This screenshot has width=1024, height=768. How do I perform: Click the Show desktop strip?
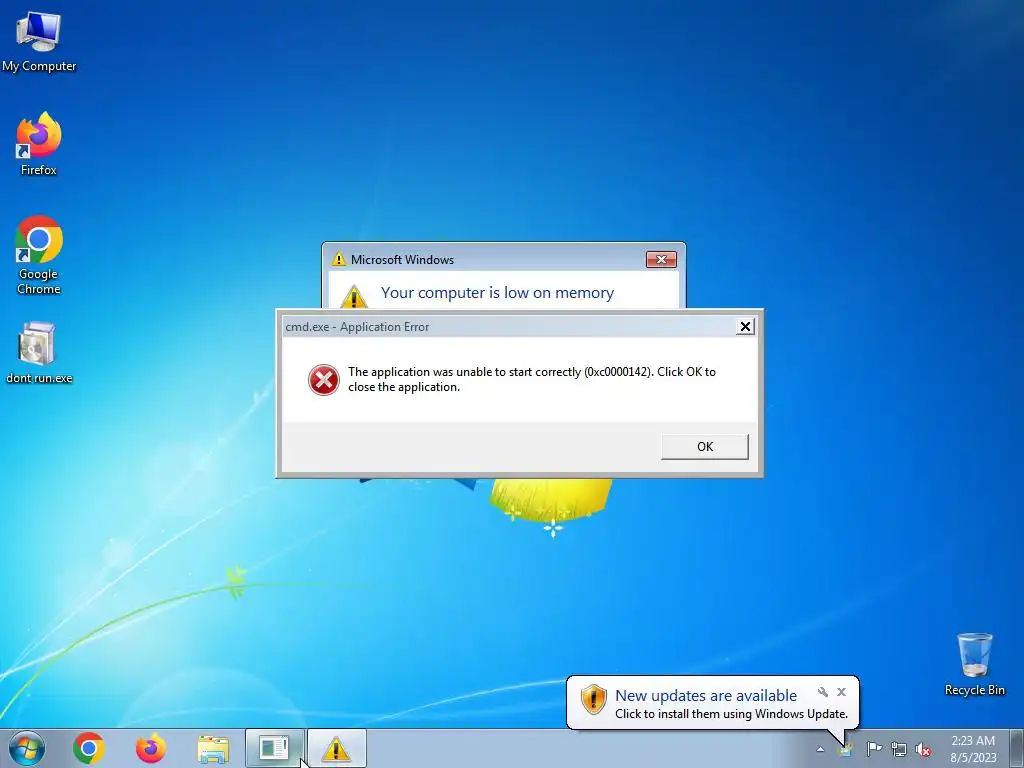1016,748
